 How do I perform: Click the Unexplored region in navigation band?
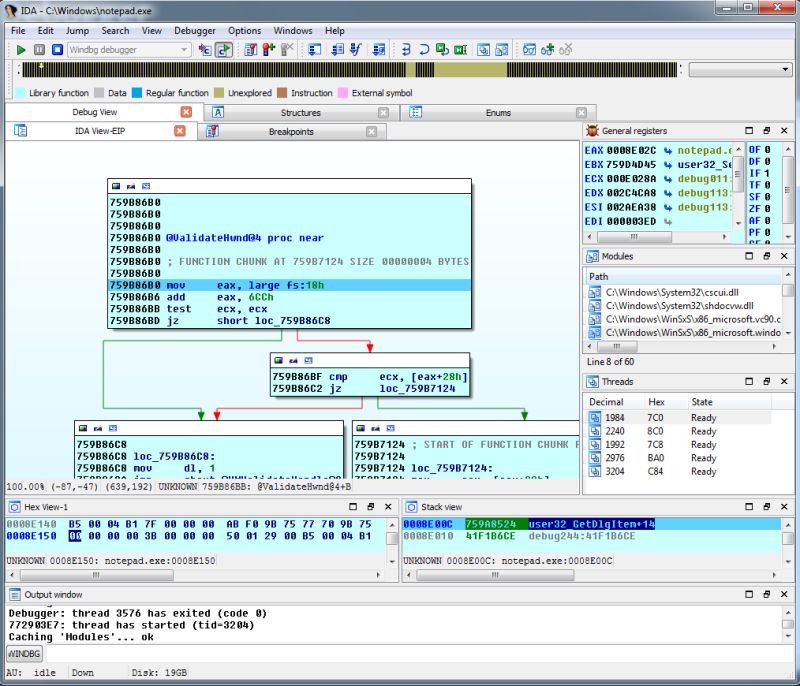click(470, 69)
